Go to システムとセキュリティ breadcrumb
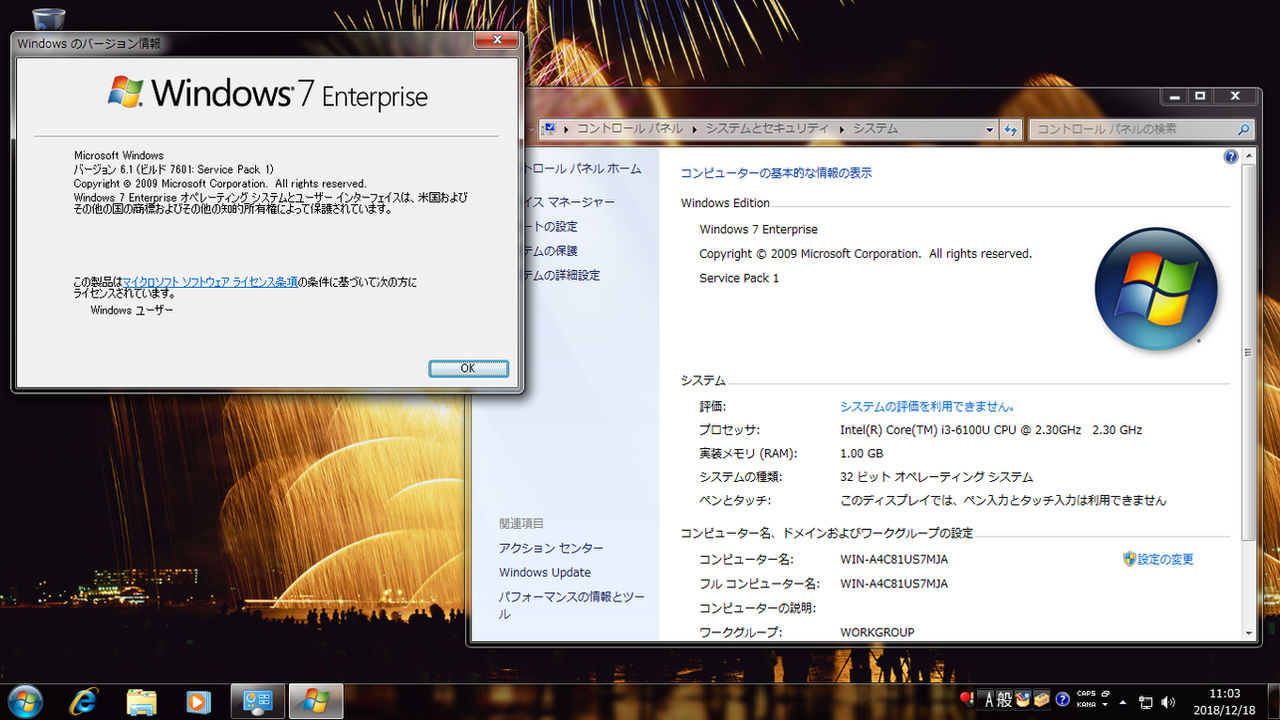Screen dimensions: 1280x720 click(767, 129)
